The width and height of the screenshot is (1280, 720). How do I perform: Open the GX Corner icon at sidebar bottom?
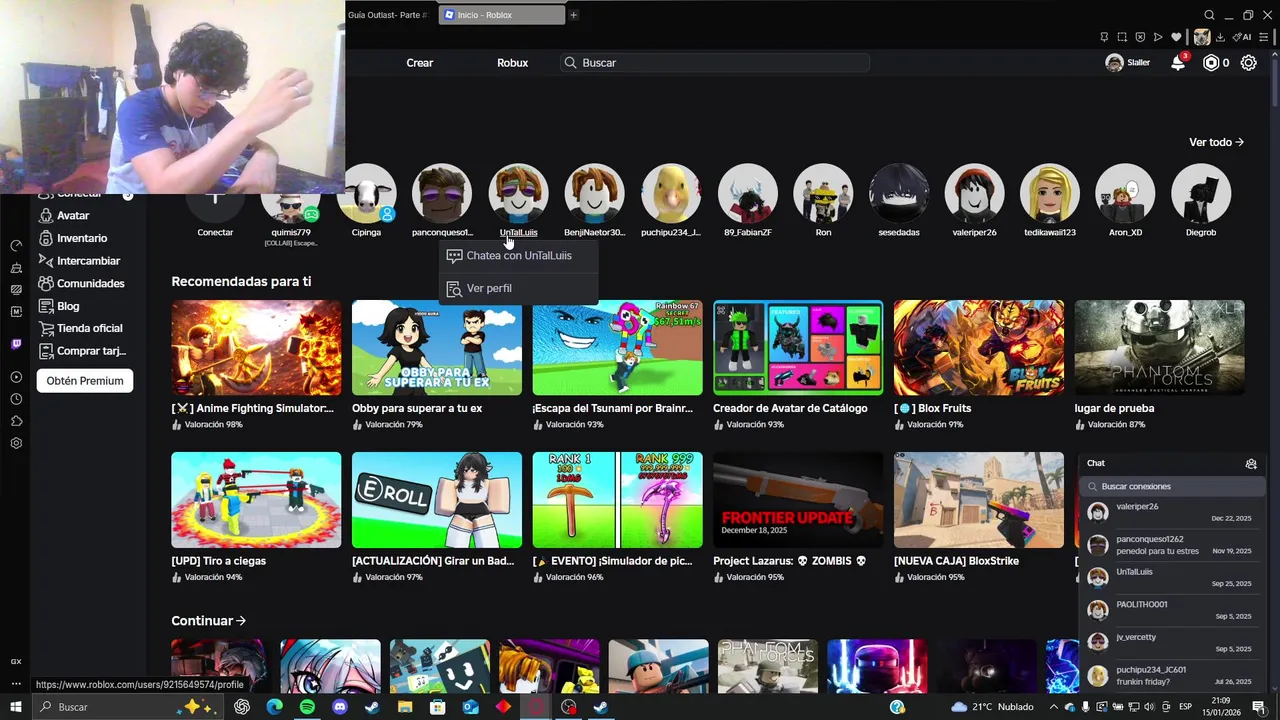coord(16,661)
